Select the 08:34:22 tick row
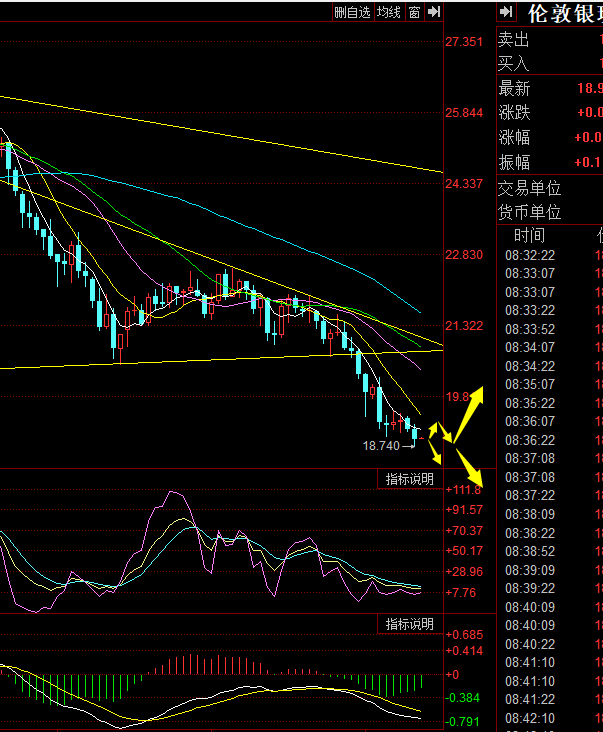This screenshot has height=732, width=603. coord(550,366)
